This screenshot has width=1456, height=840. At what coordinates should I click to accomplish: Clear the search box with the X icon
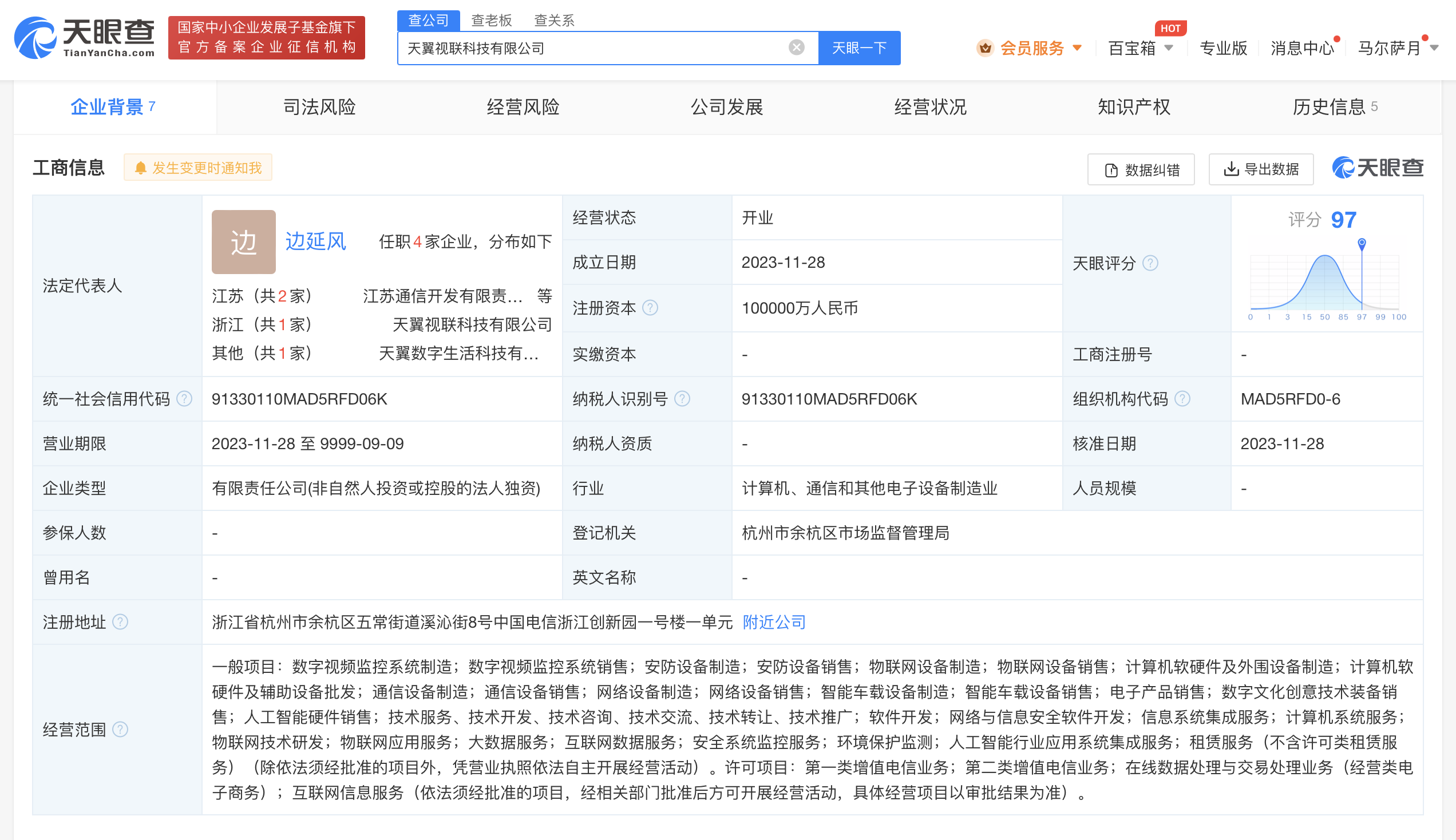click(x=796, y=48)
